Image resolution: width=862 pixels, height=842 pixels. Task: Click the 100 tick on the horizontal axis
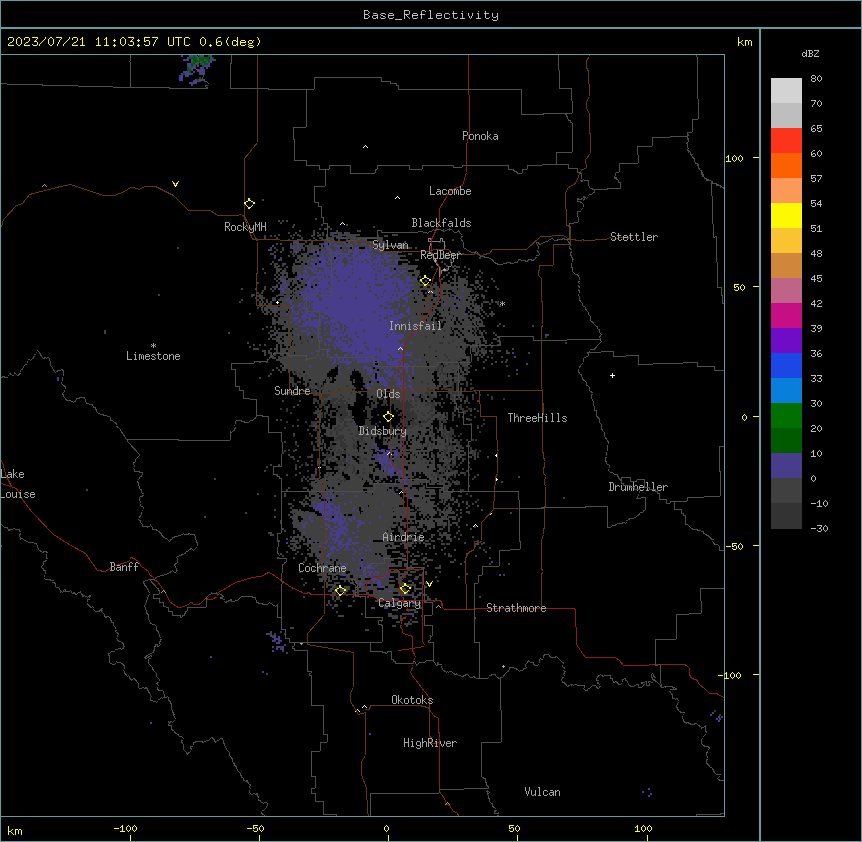643,828
